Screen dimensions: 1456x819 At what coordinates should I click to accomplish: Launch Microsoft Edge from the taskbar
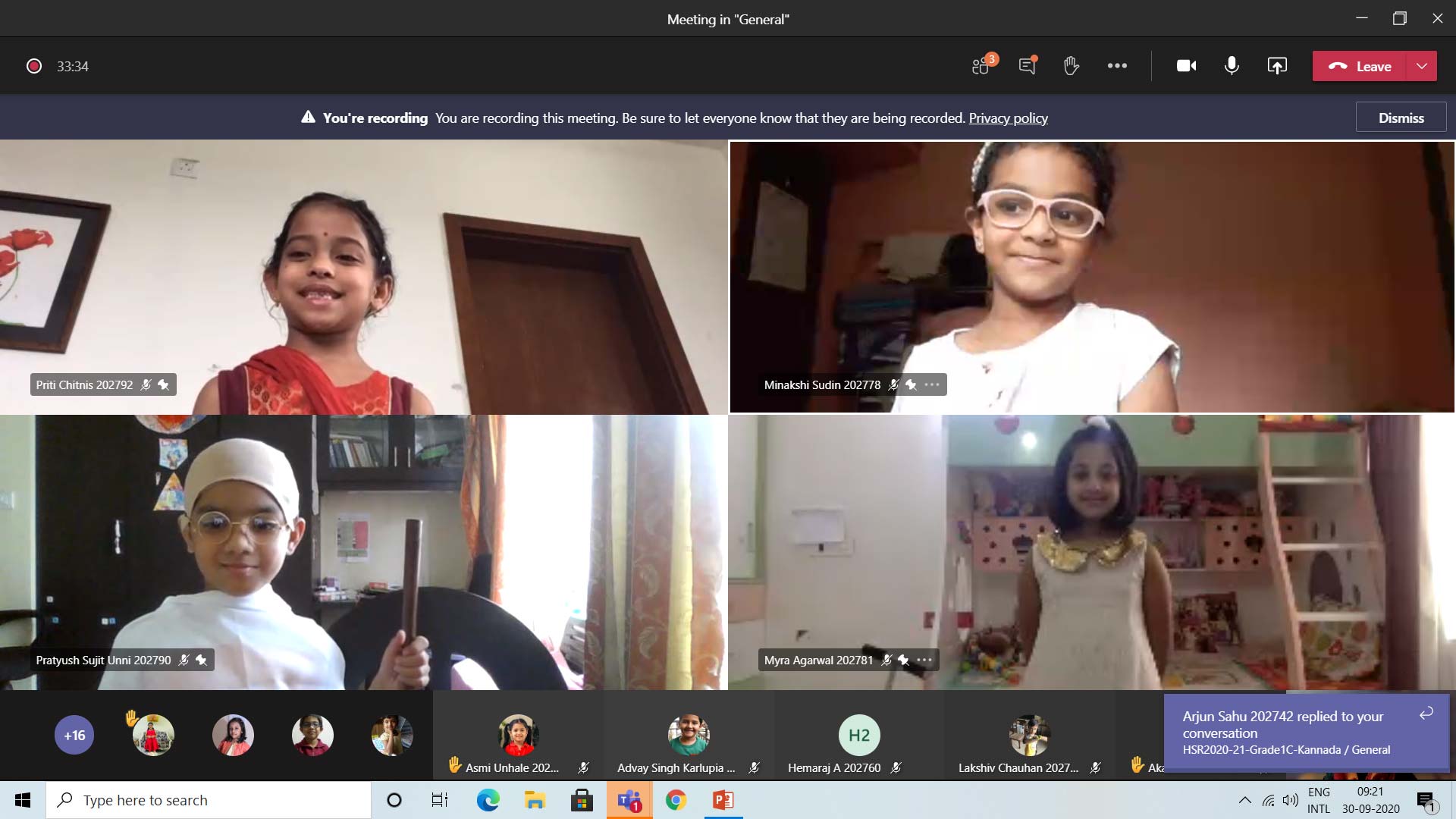[x=488, y=800]
